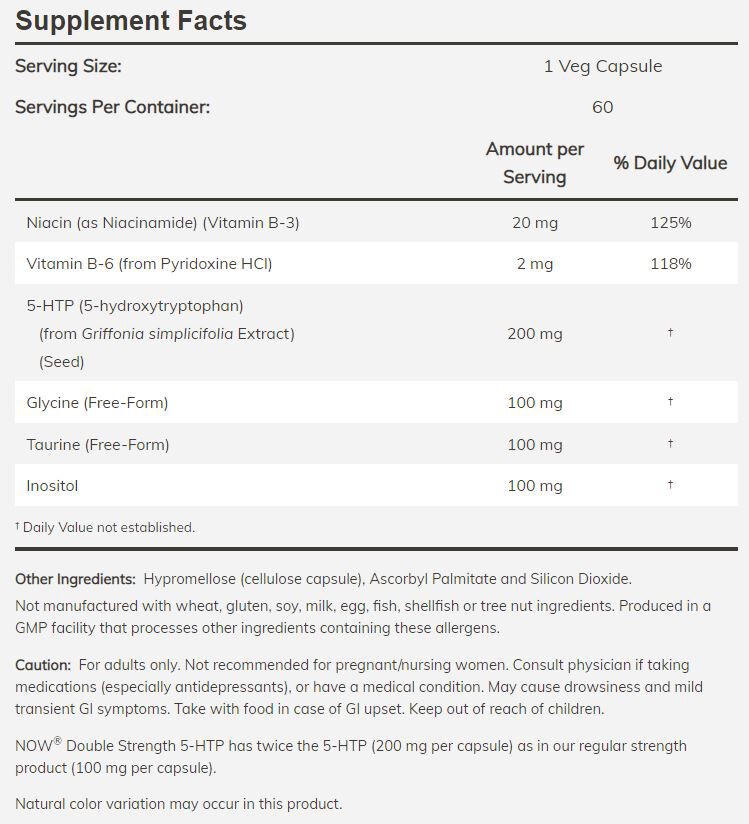Click the Amount per Serving column header
This screenshot has width=749, height=824.
click(x=534, y=163)
